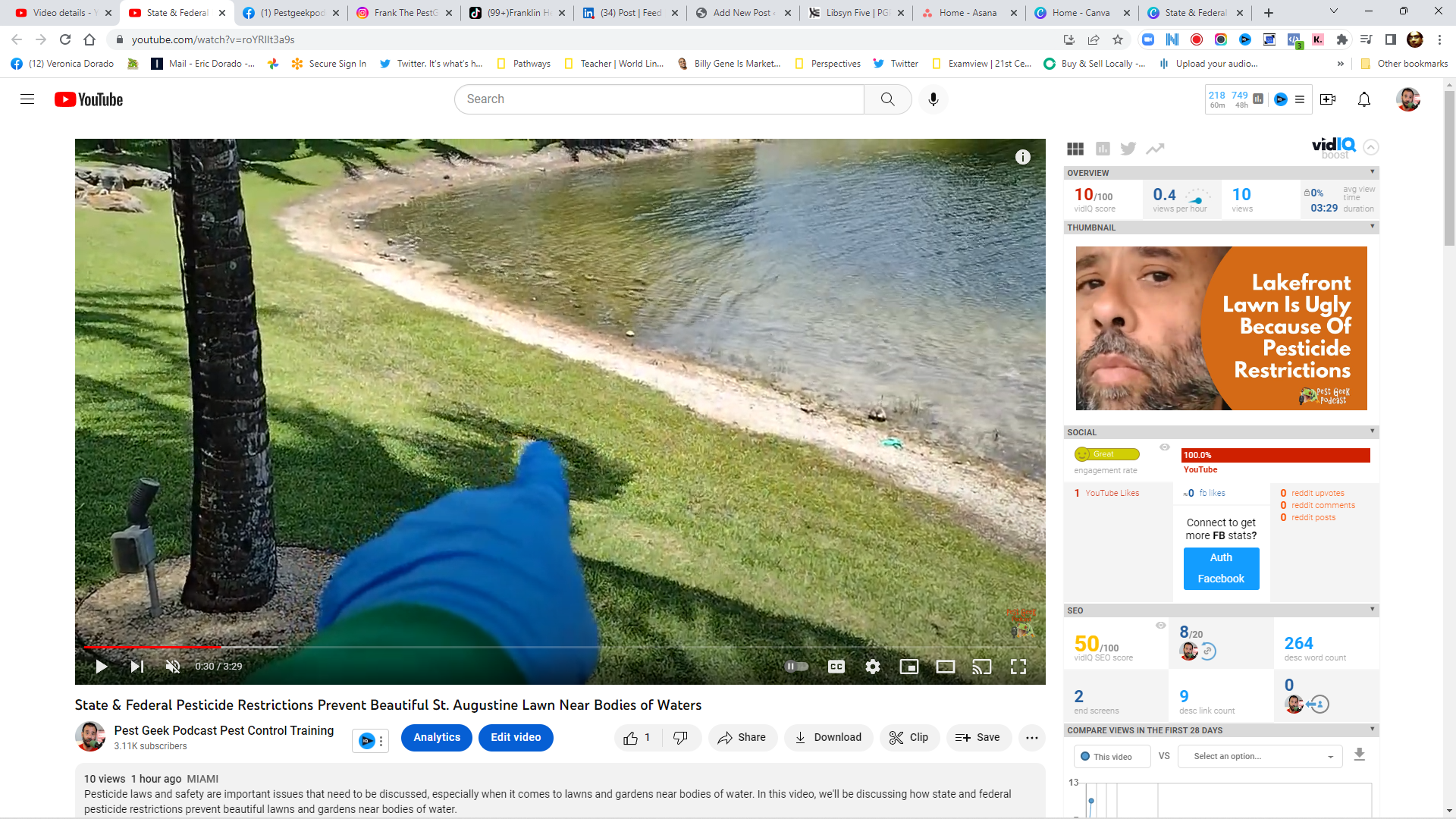Image resolution: width=1456 pixels, height=819 pixels.
Task: Collapse the vidIQ OVERVIEW section
Action: point(1373,172)
